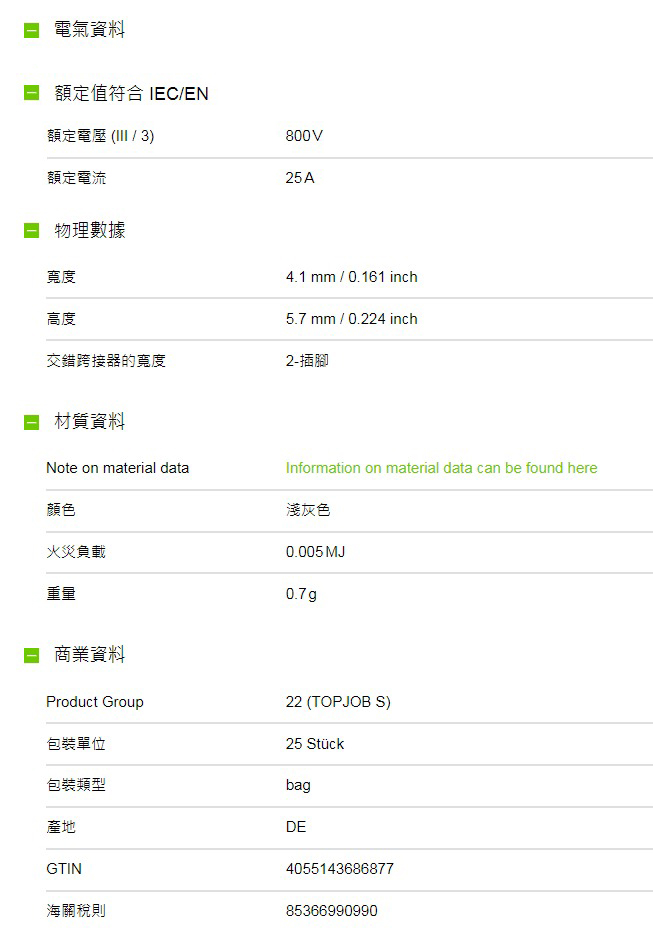
Task: Collapse the 電氣資料 section
Action: pyautogui.click(x=31, y=30)
